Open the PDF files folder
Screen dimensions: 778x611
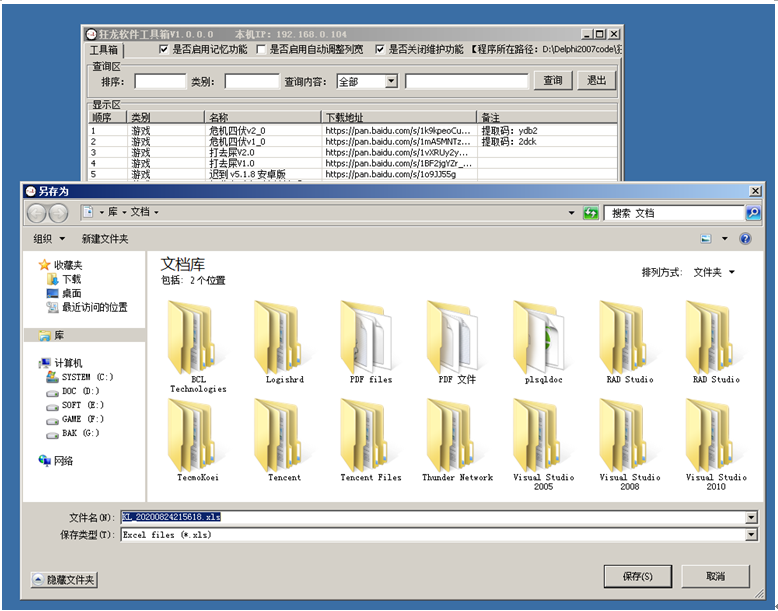[x=371, y=340]
